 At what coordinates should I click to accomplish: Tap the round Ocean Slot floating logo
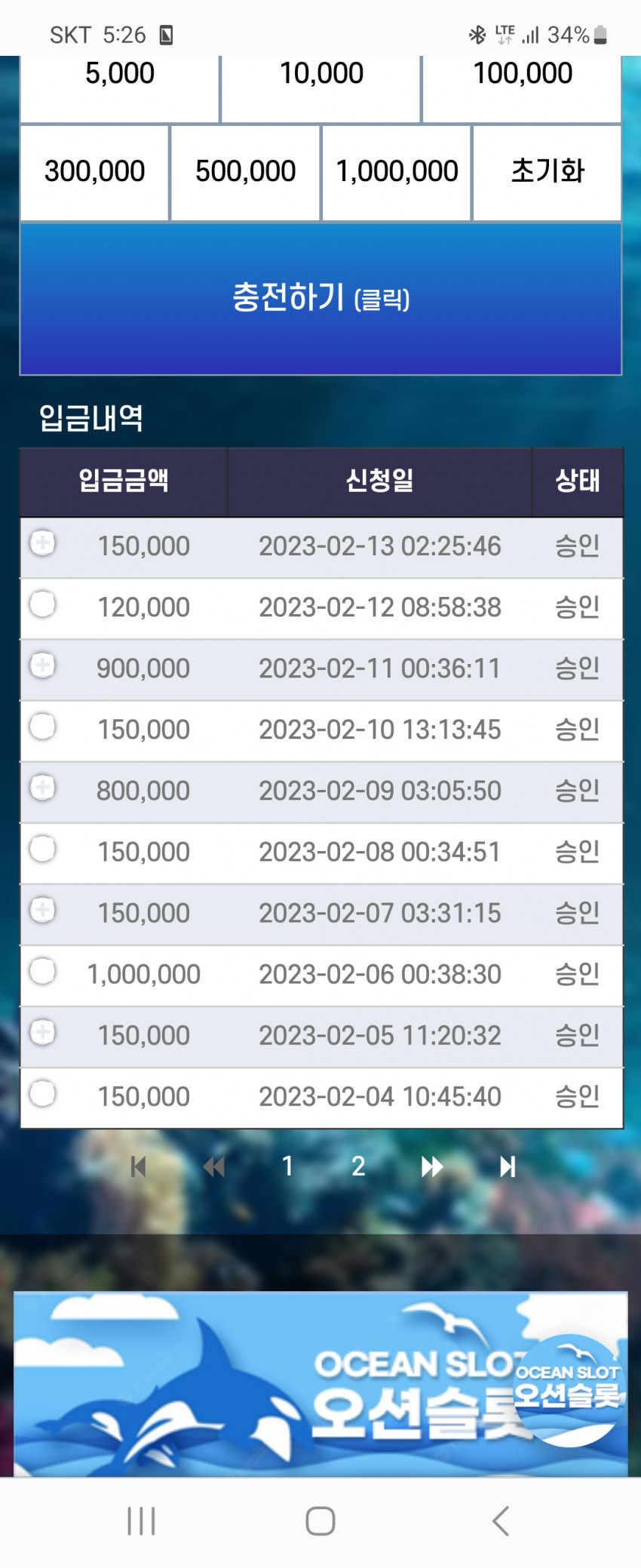pos(569,1390)
